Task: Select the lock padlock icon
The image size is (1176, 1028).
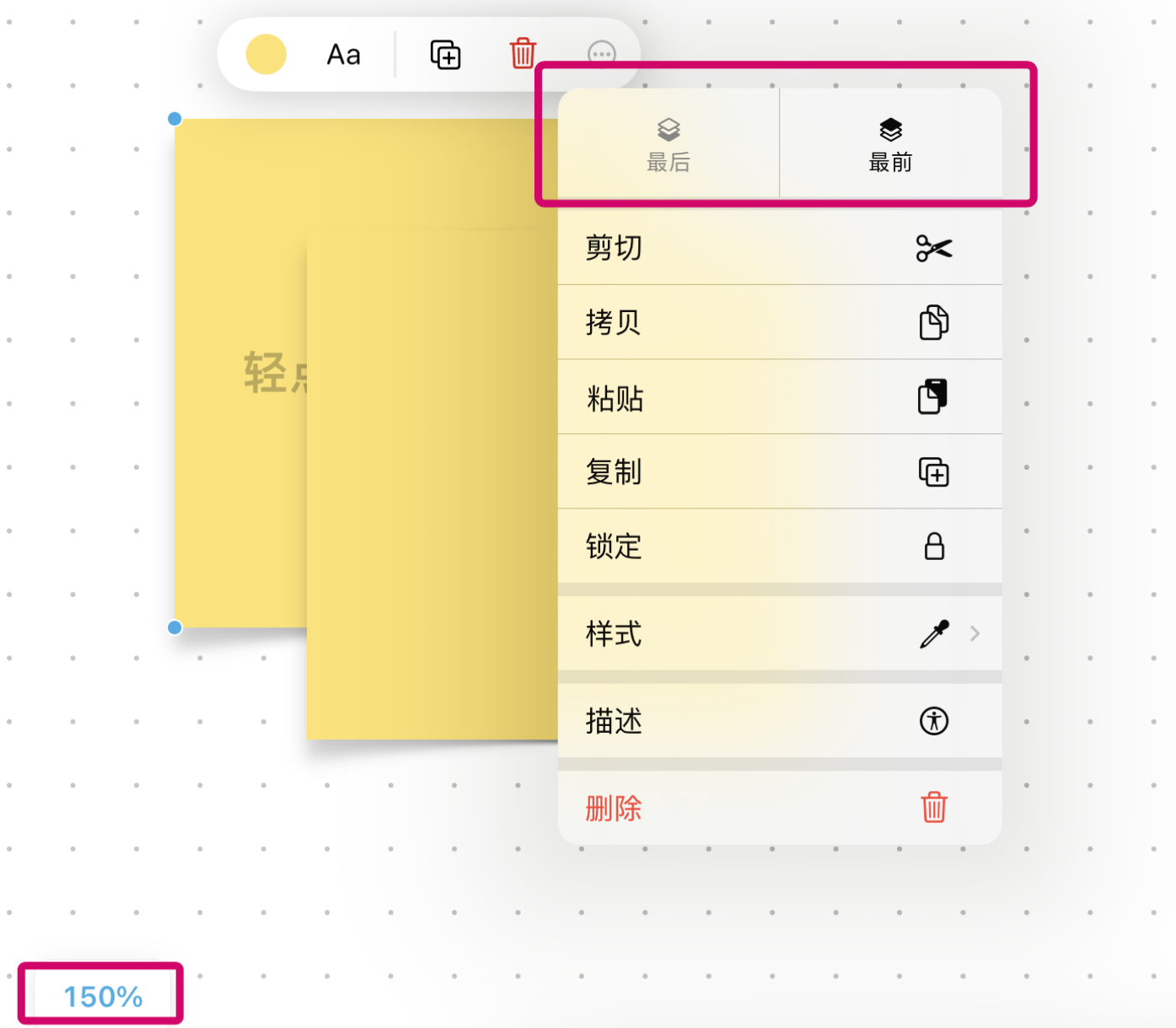Action: 934,547
